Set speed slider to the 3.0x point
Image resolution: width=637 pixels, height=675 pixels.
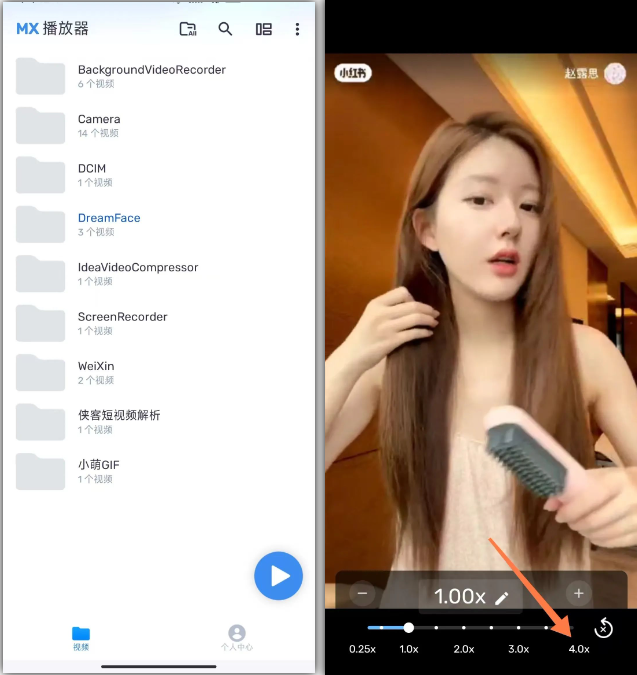tap(519, 628)
